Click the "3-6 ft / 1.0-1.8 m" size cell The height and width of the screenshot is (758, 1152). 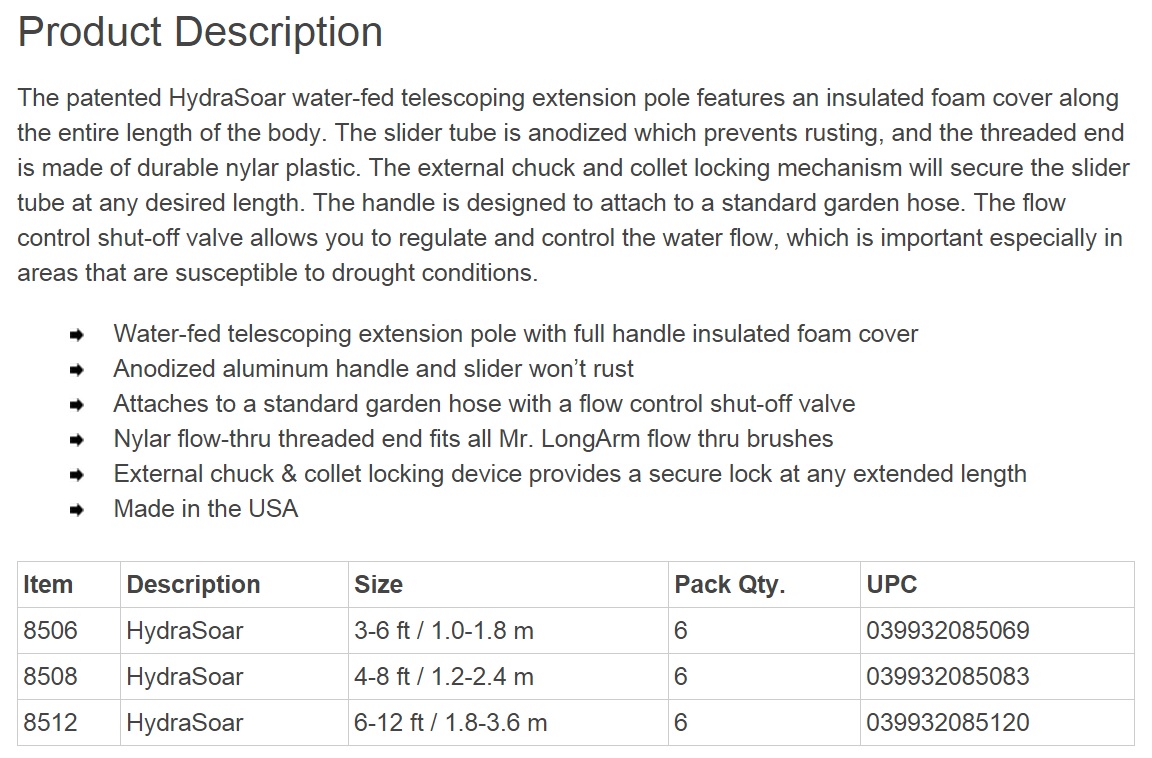[444, 631]
